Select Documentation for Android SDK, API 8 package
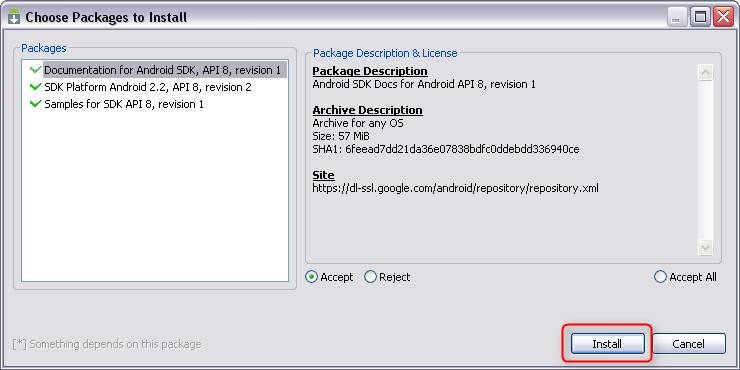Viewport: 740px width, 370px height. (x=162, y=70)
